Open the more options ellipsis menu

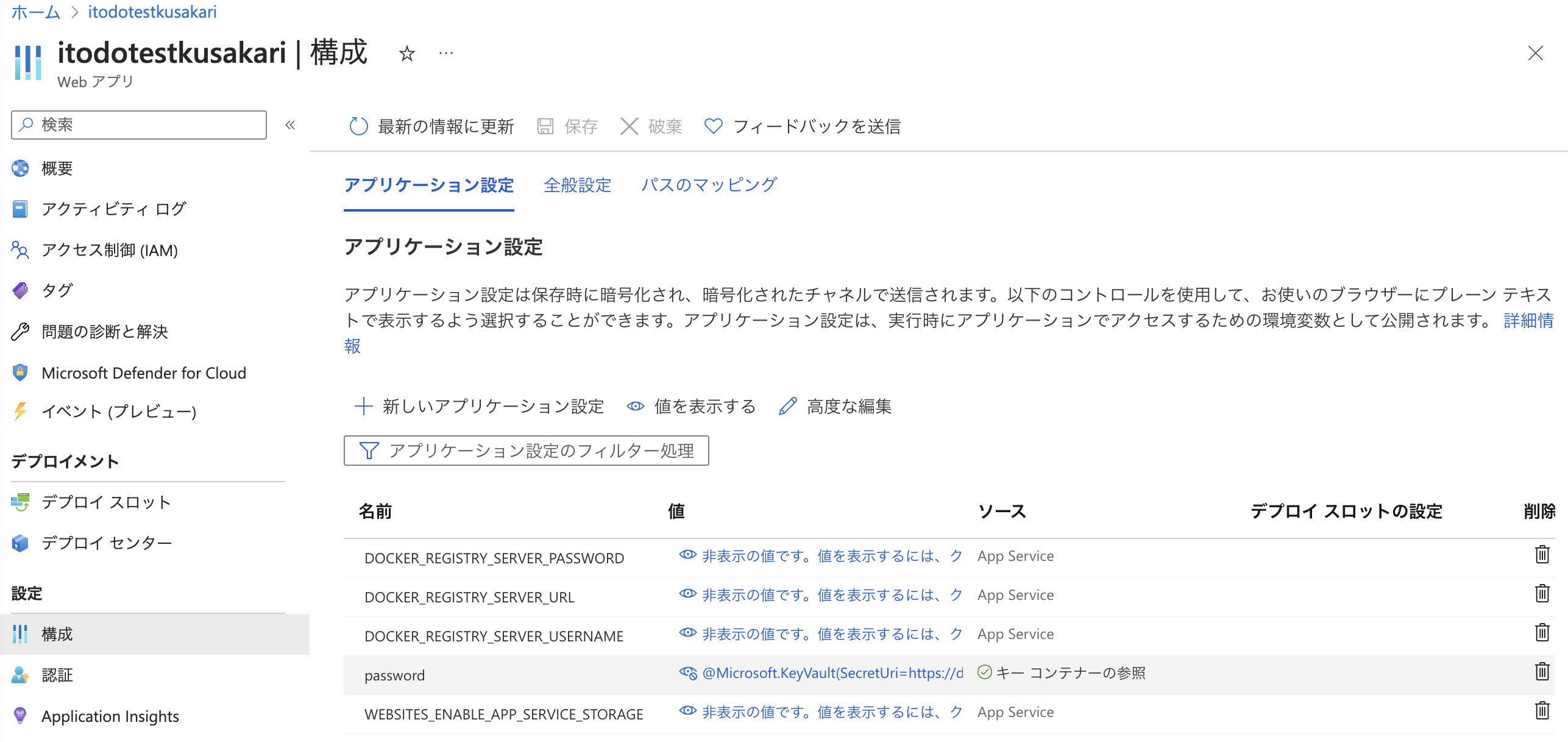446,54
